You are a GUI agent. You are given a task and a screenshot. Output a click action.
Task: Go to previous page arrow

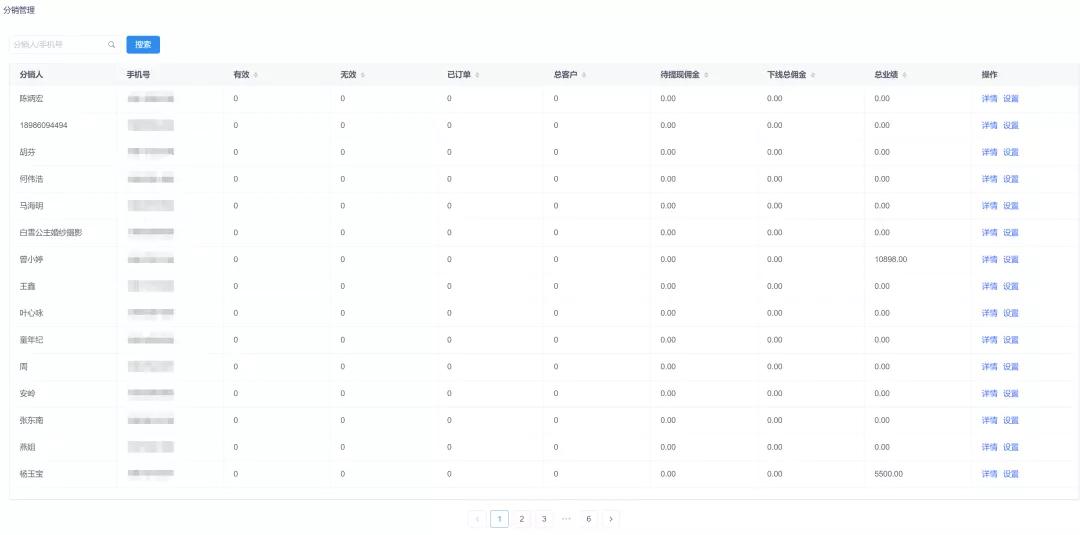pyautogui.click(x=477, y=519)
